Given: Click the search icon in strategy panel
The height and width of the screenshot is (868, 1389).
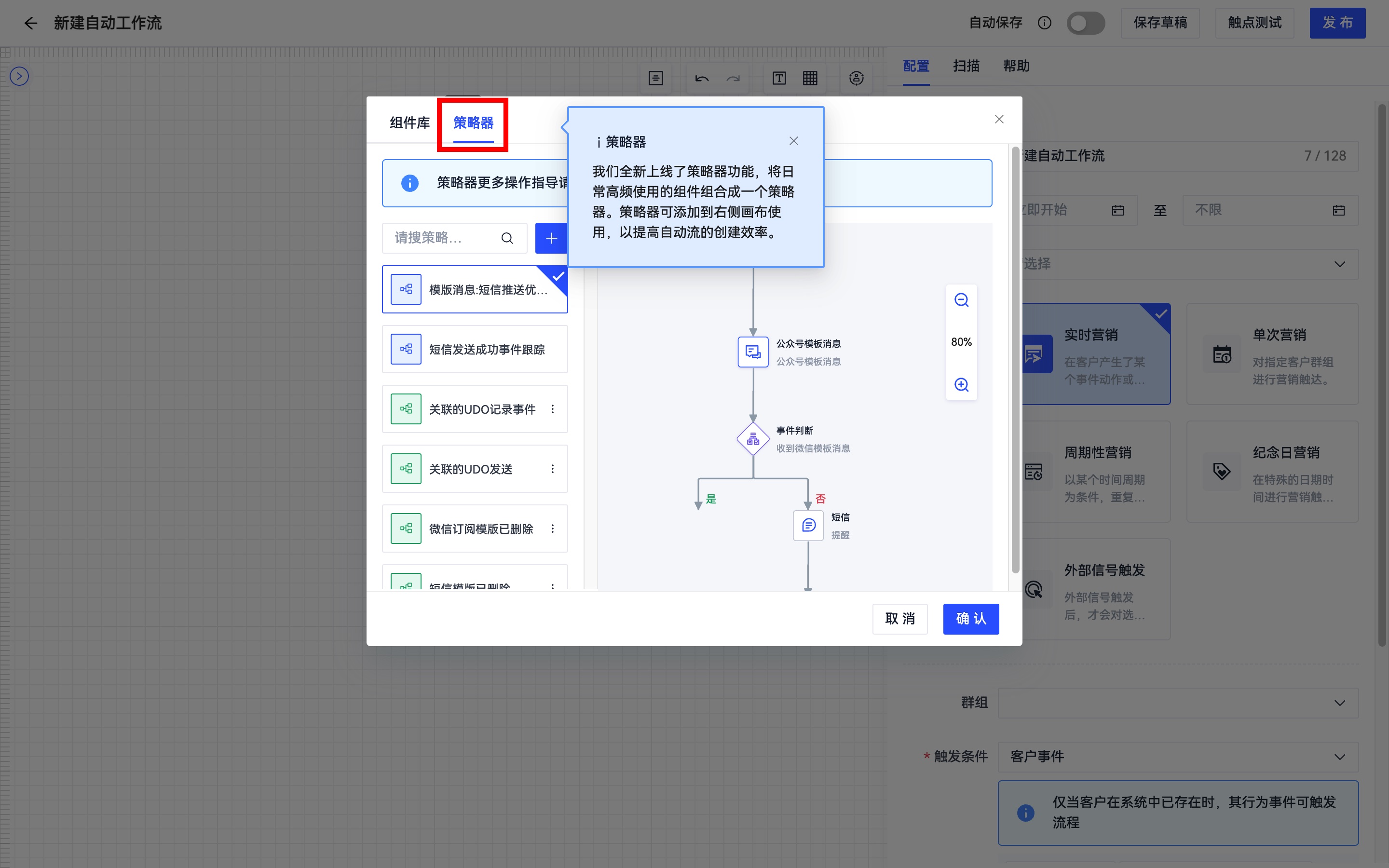Looking at the screenshot, I should (x=508, y=238).
